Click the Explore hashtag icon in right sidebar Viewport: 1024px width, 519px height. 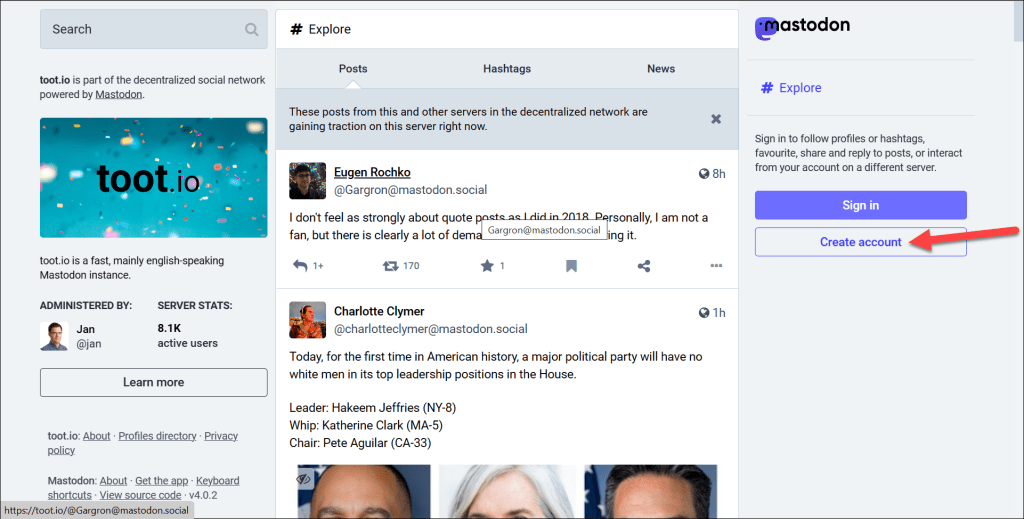click(767, 87)
